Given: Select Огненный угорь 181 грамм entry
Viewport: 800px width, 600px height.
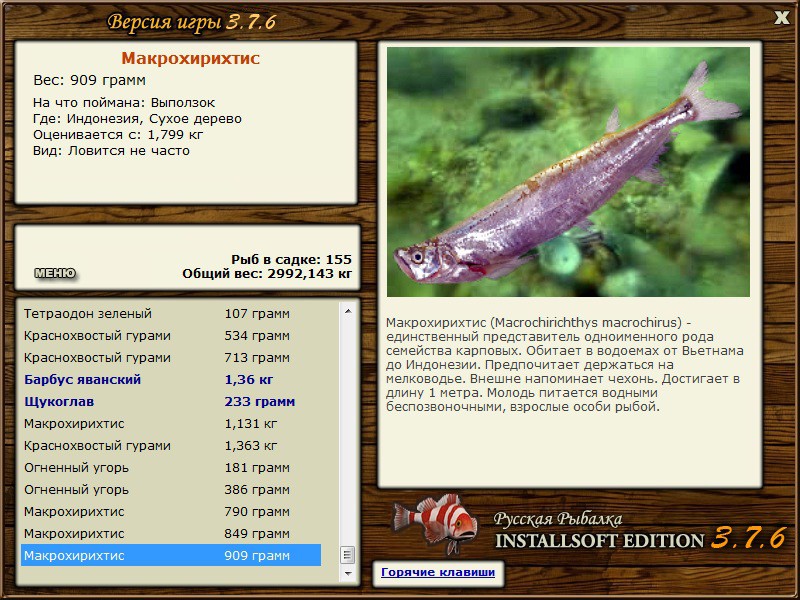Looking at the screenshot, I should pos(171,467).
